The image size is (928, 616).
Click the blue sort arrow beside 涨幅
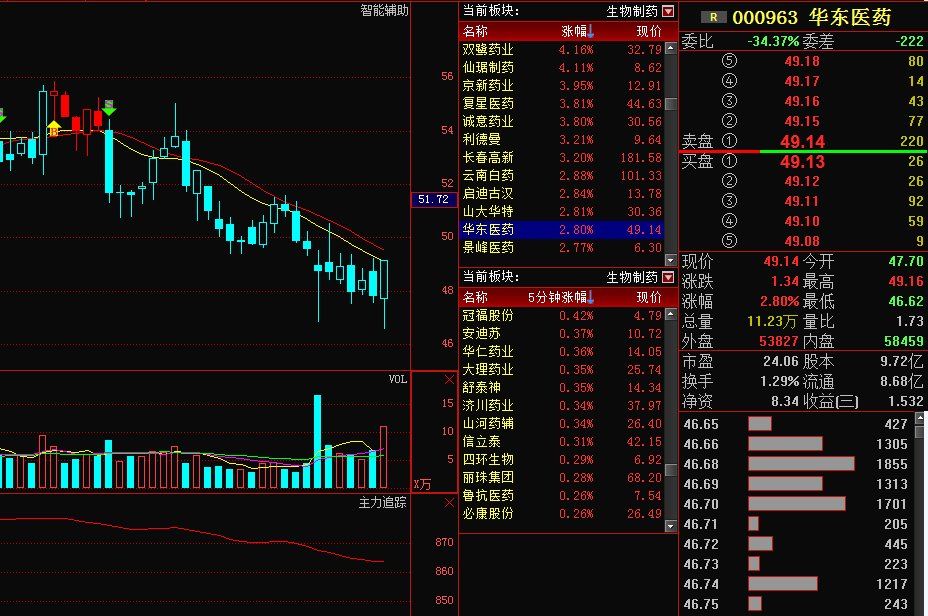click(x=590, y=31)
